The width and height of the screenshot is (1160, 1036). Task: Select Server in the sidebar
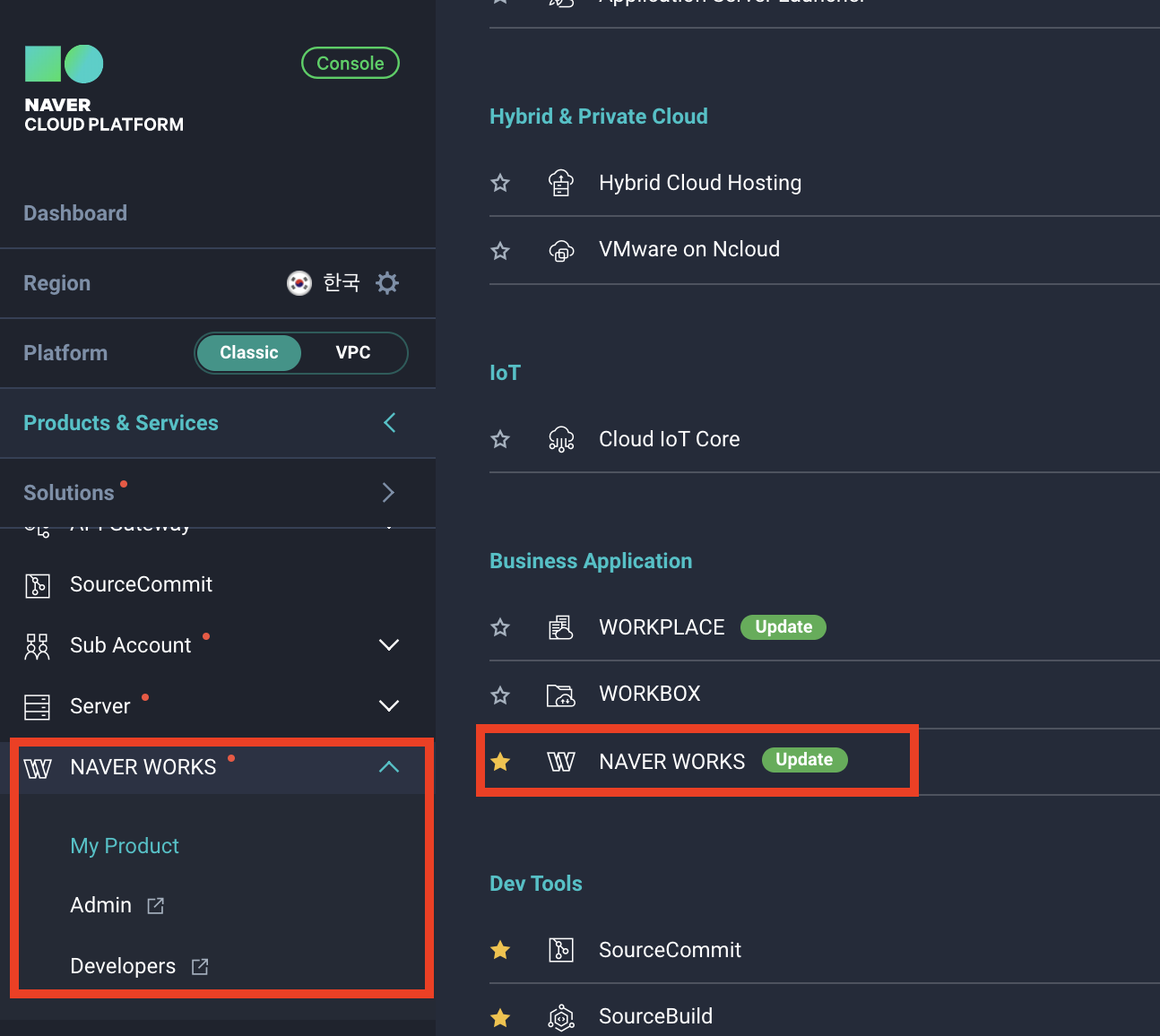tap(100, 706)
